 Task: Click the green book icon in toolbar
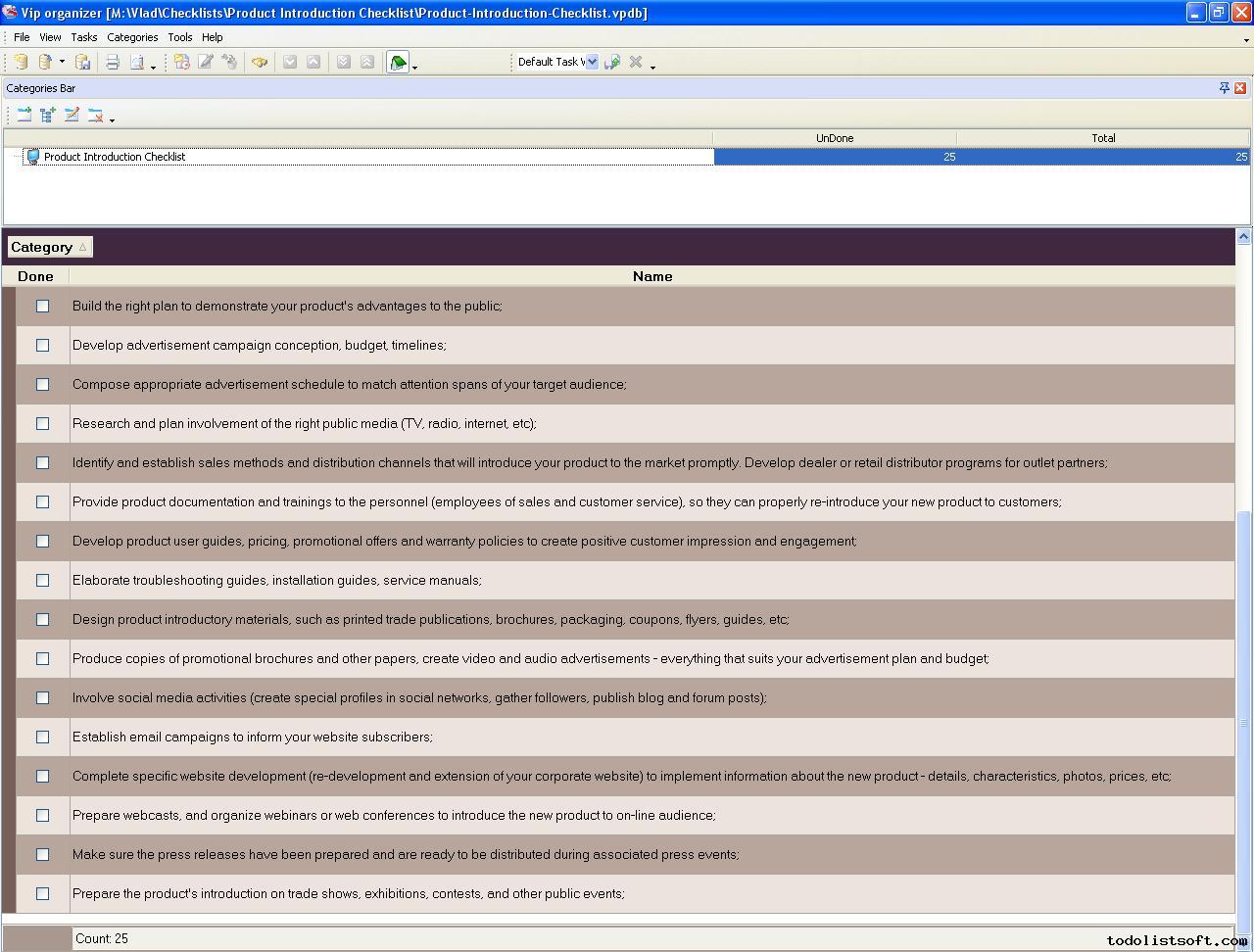pyautogui.click(x=398, y=63)
